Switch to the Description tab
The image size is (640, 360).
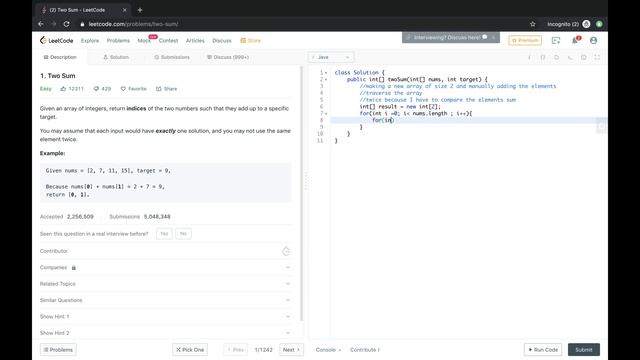(60, 57)
